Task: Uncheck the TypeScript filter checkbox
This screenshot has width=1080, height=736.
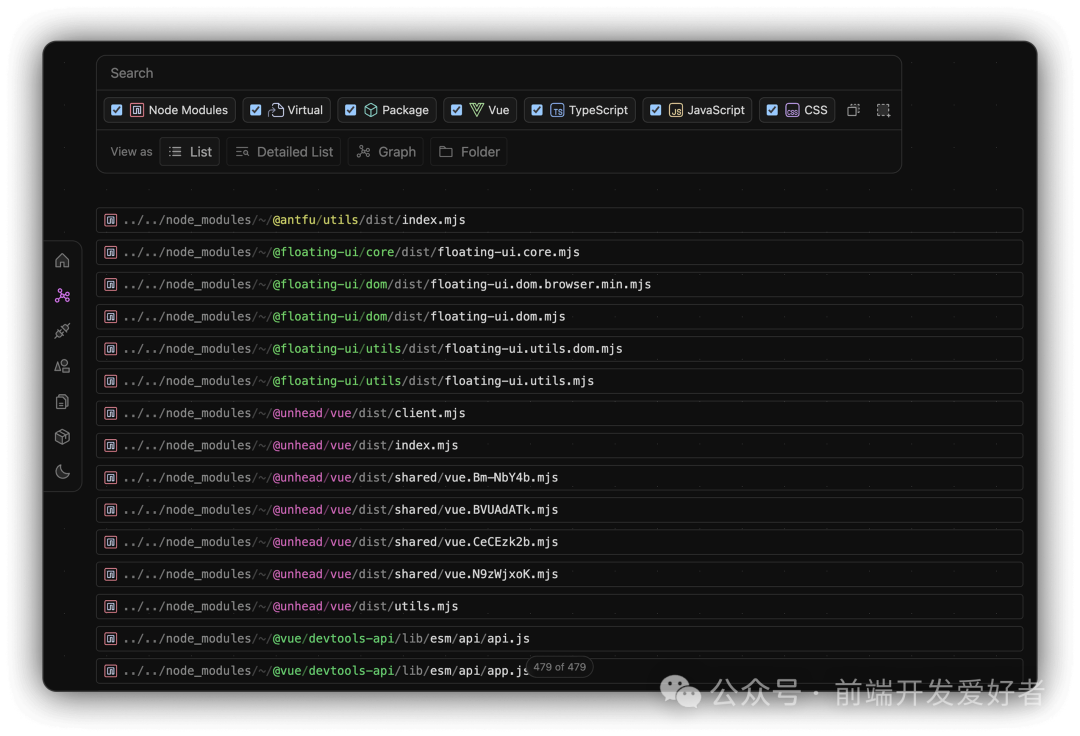Action: click(x=537, y=110)
